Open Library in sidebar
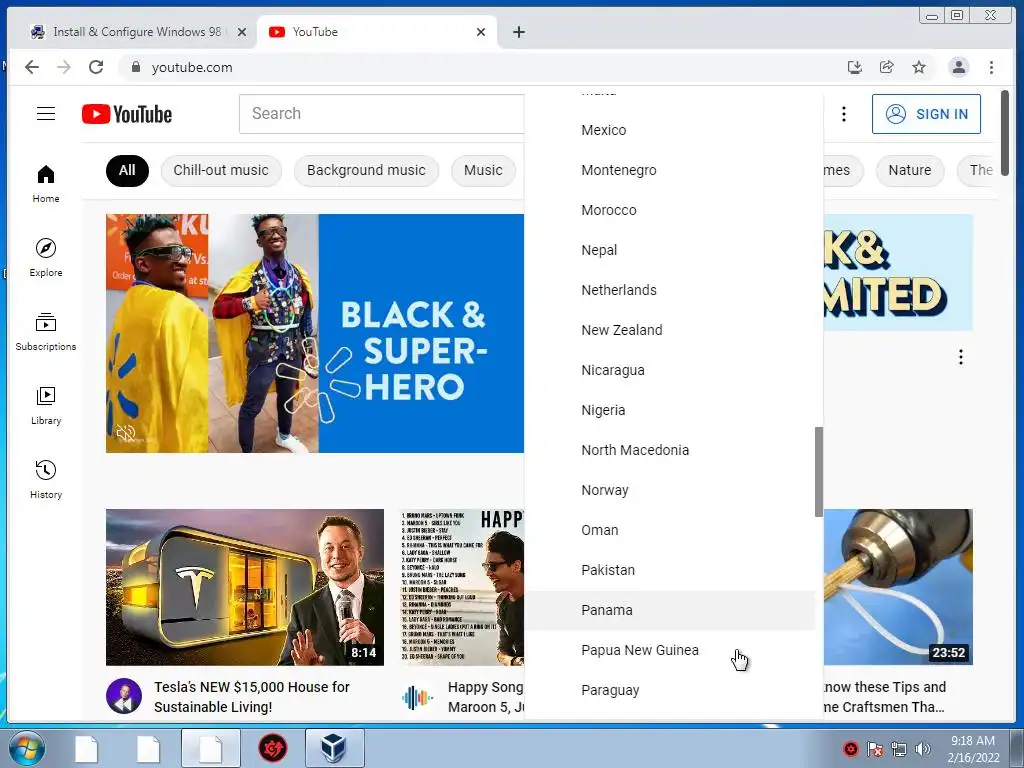 (x=46, y=406)
